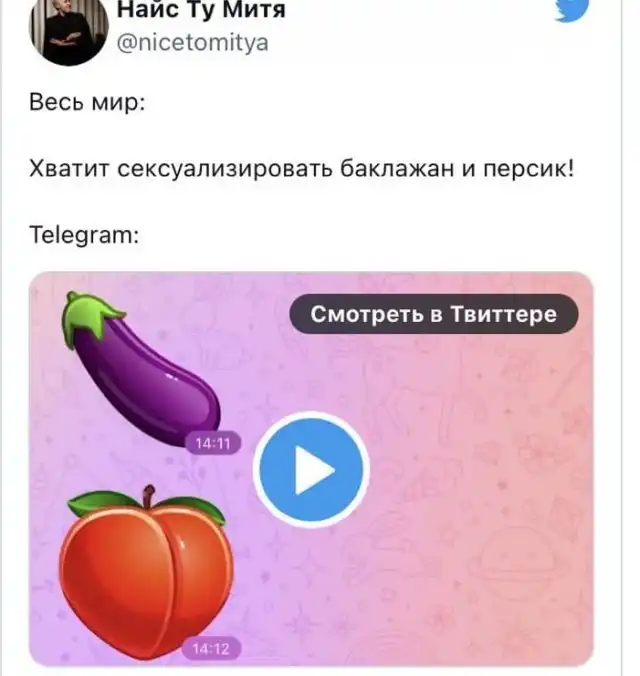Play the embedded video

[311, 470]
